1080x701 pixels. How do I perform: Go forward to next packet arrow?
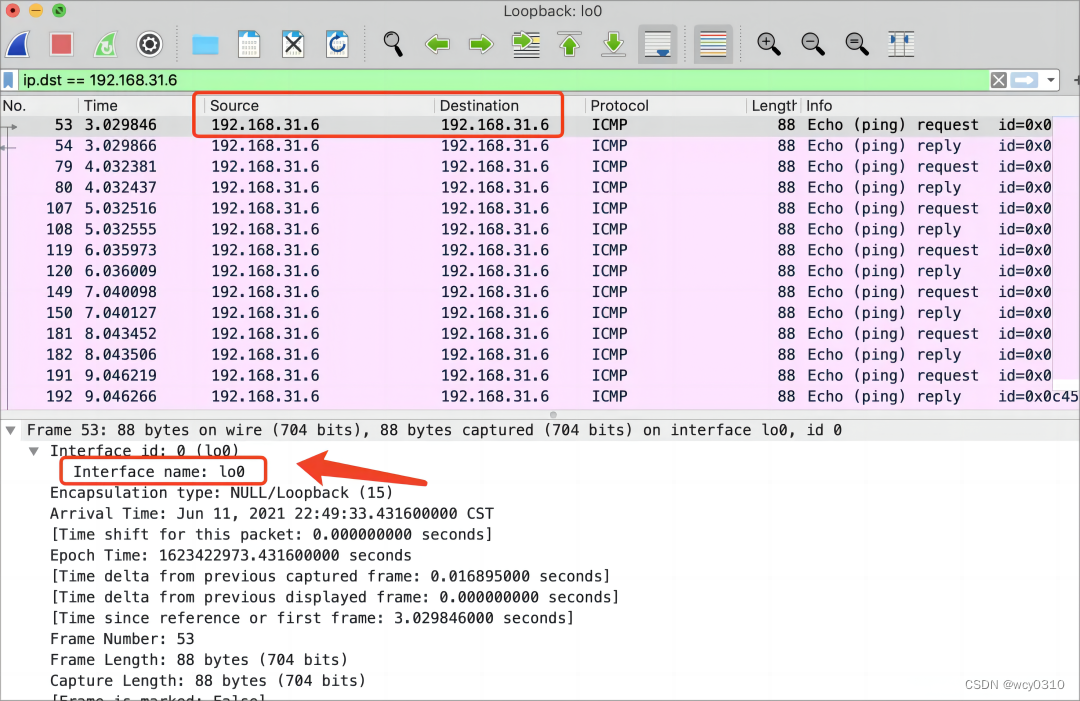[x=481, y=45]
